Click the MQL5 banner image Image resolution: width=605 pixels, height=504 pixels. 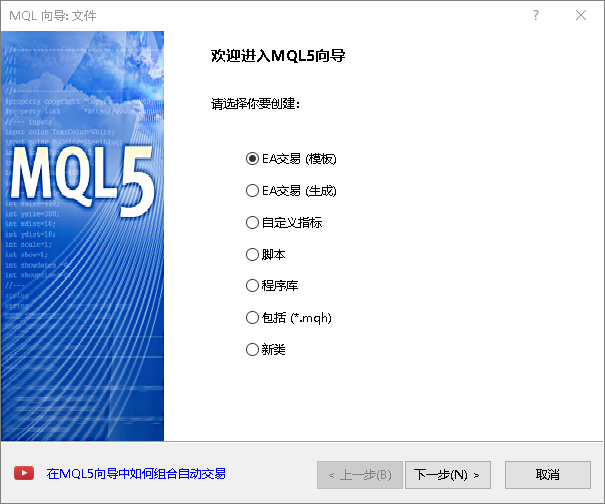(x=82, y=236)
